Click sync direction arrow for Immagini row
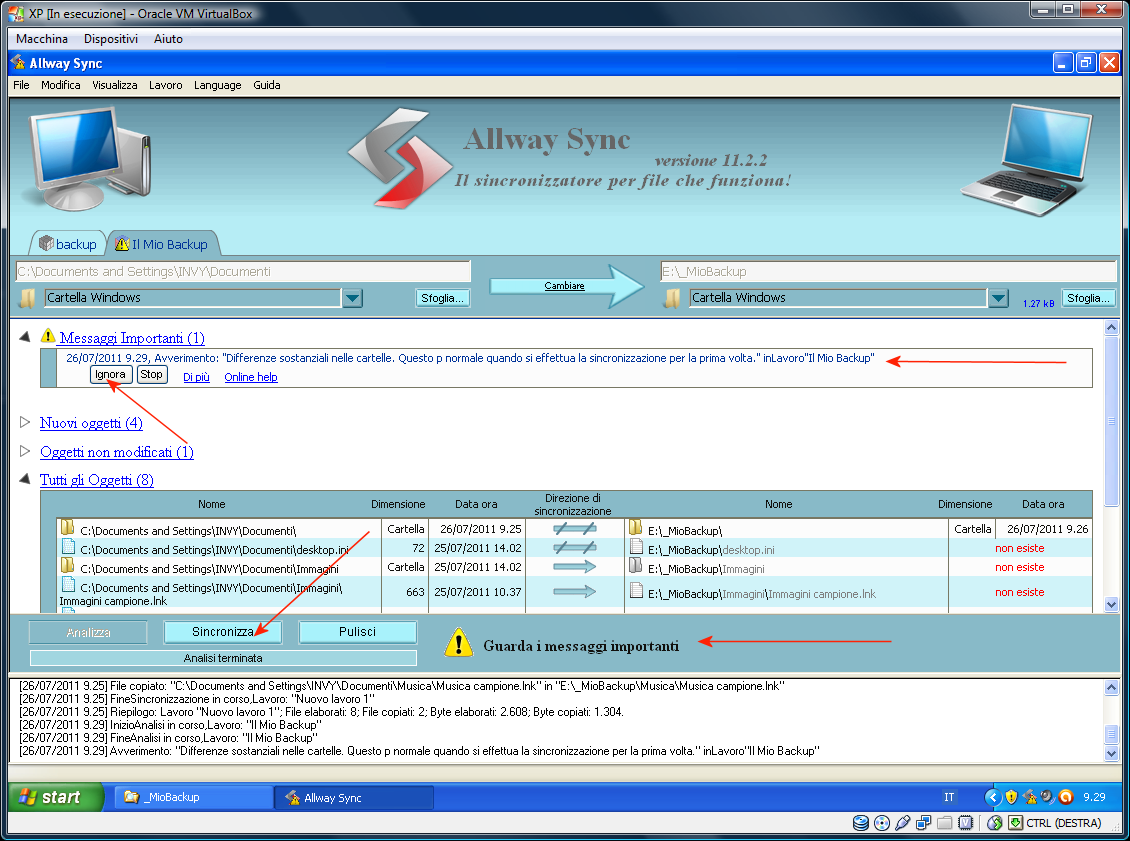 click(574, 567)
